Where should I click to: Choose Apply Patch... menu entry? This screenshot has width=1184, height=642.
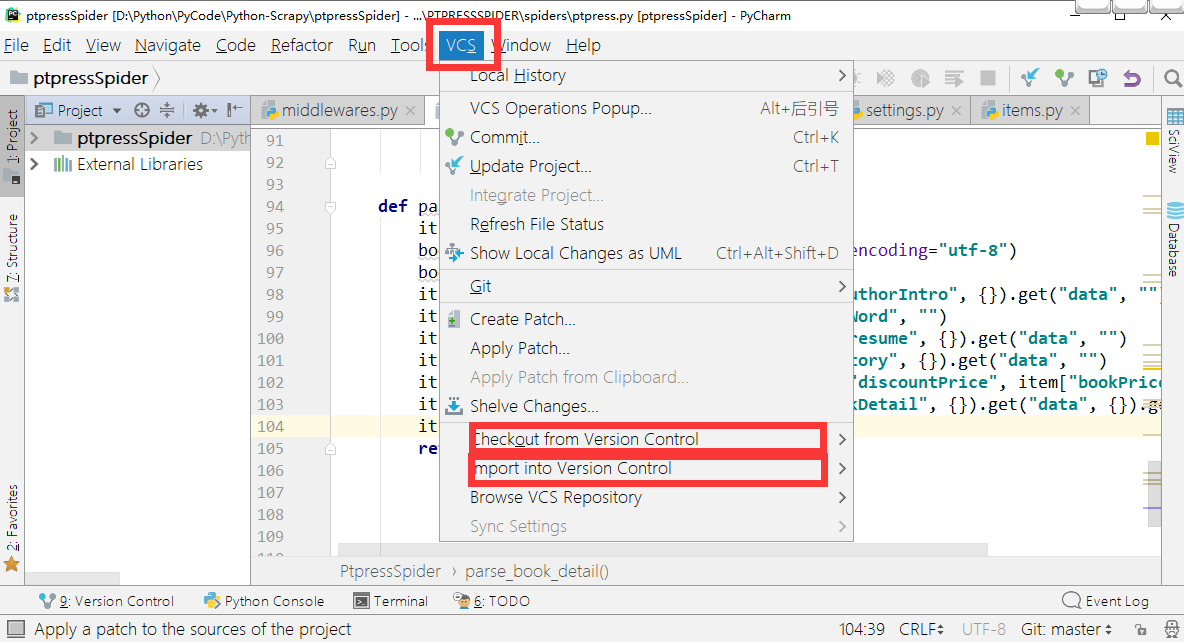coord(646,348)
